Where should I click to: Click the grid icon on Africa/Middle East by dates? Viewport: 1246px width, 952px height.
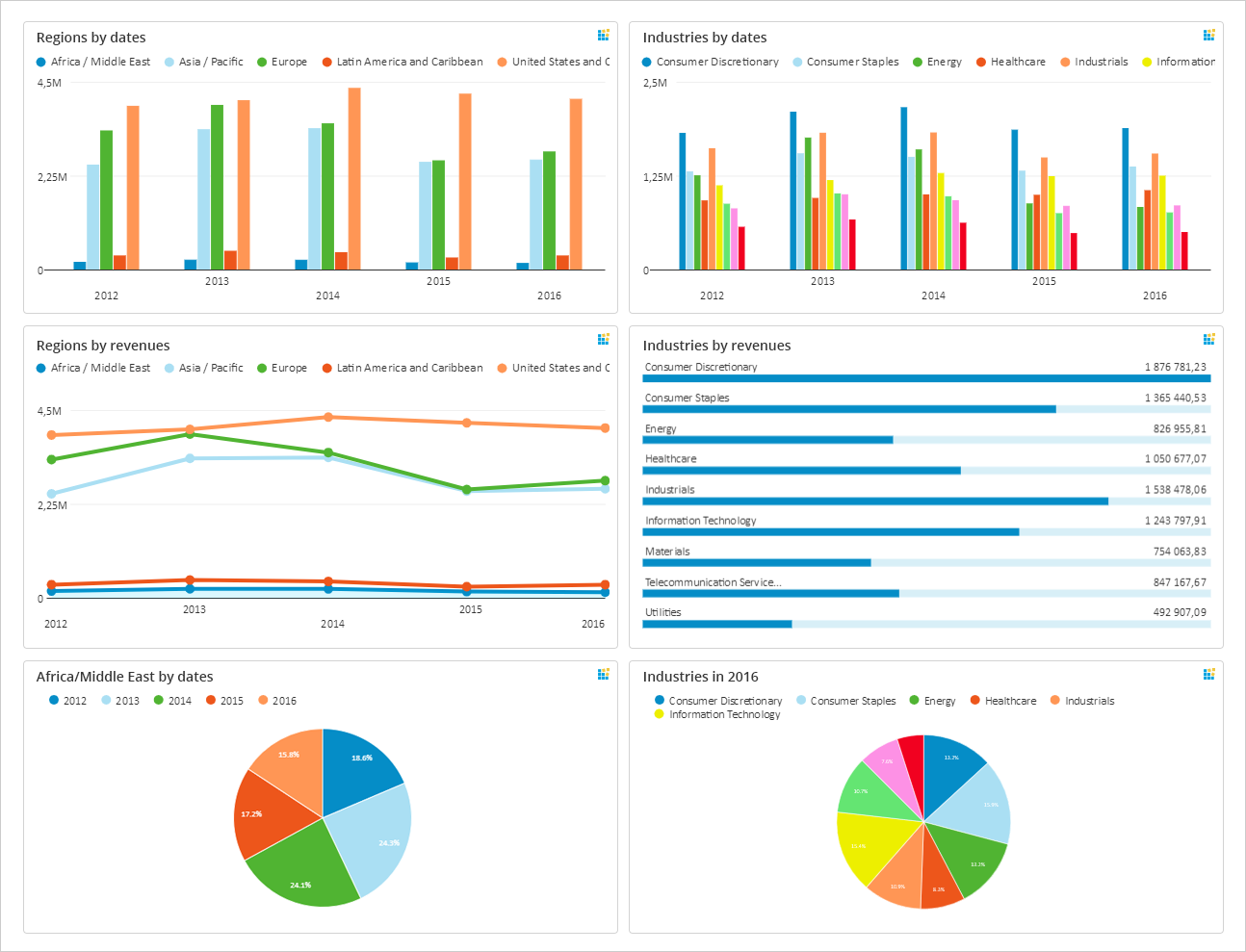click(604, 675)
